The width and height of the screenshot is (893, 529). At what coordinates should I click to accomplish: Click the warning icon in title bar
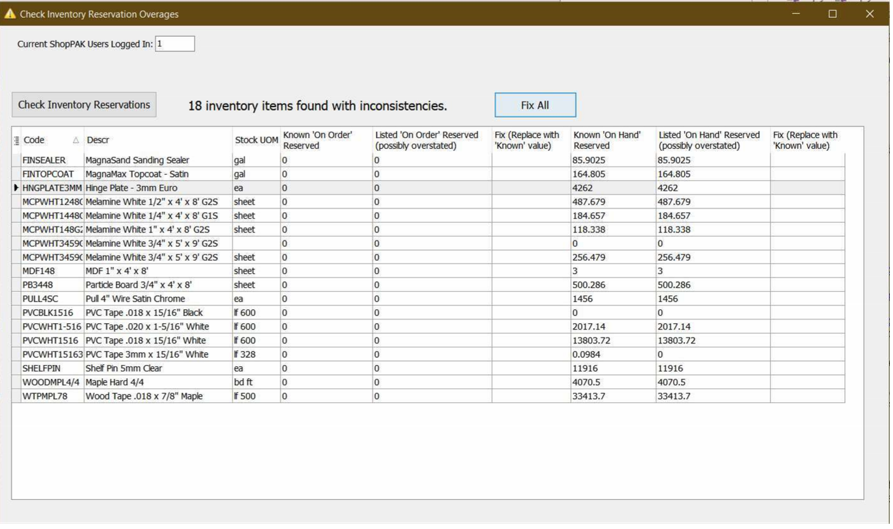pos(10,14)
